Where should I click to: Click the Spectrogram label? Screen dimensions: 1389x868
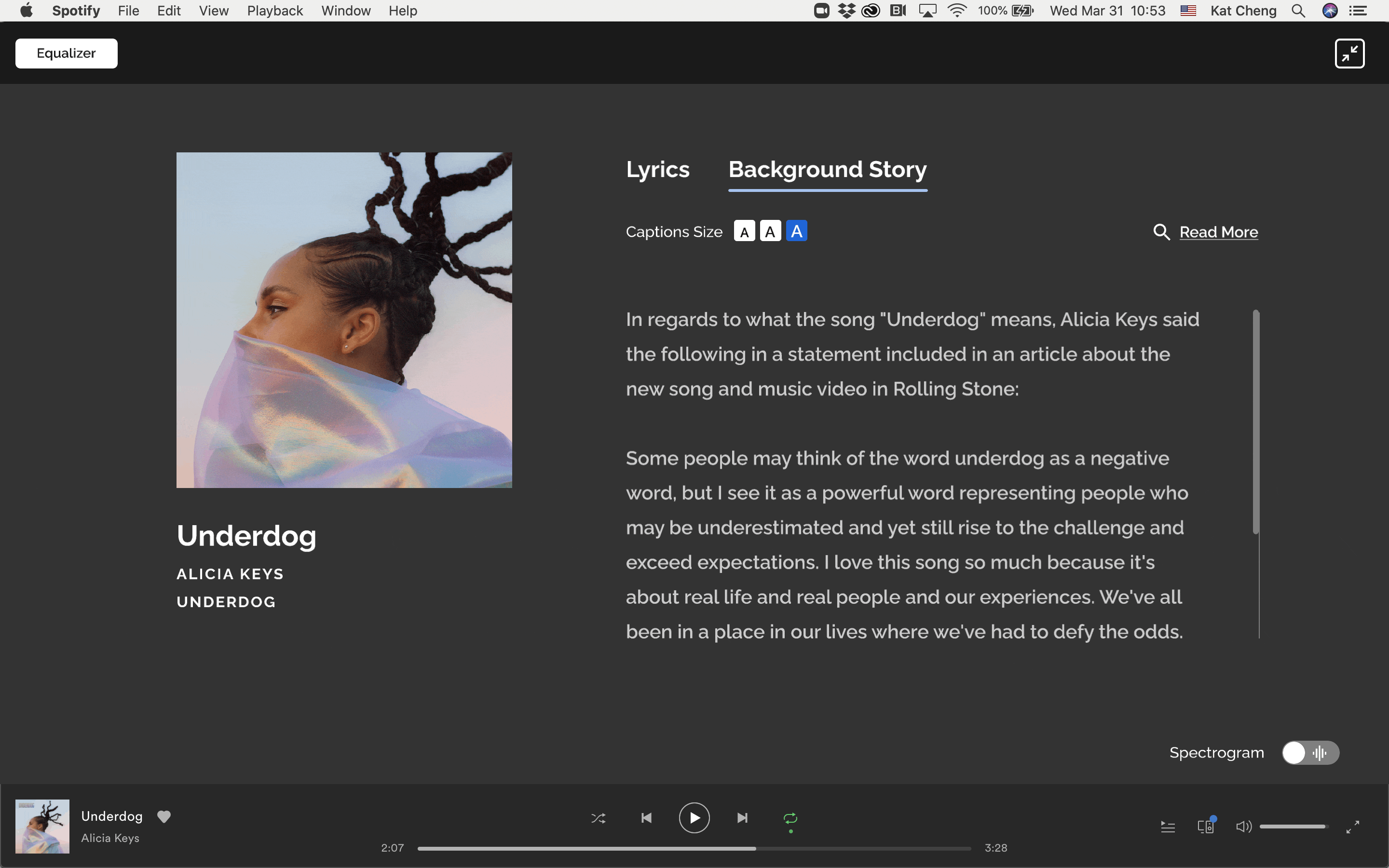click(1217, 753)
